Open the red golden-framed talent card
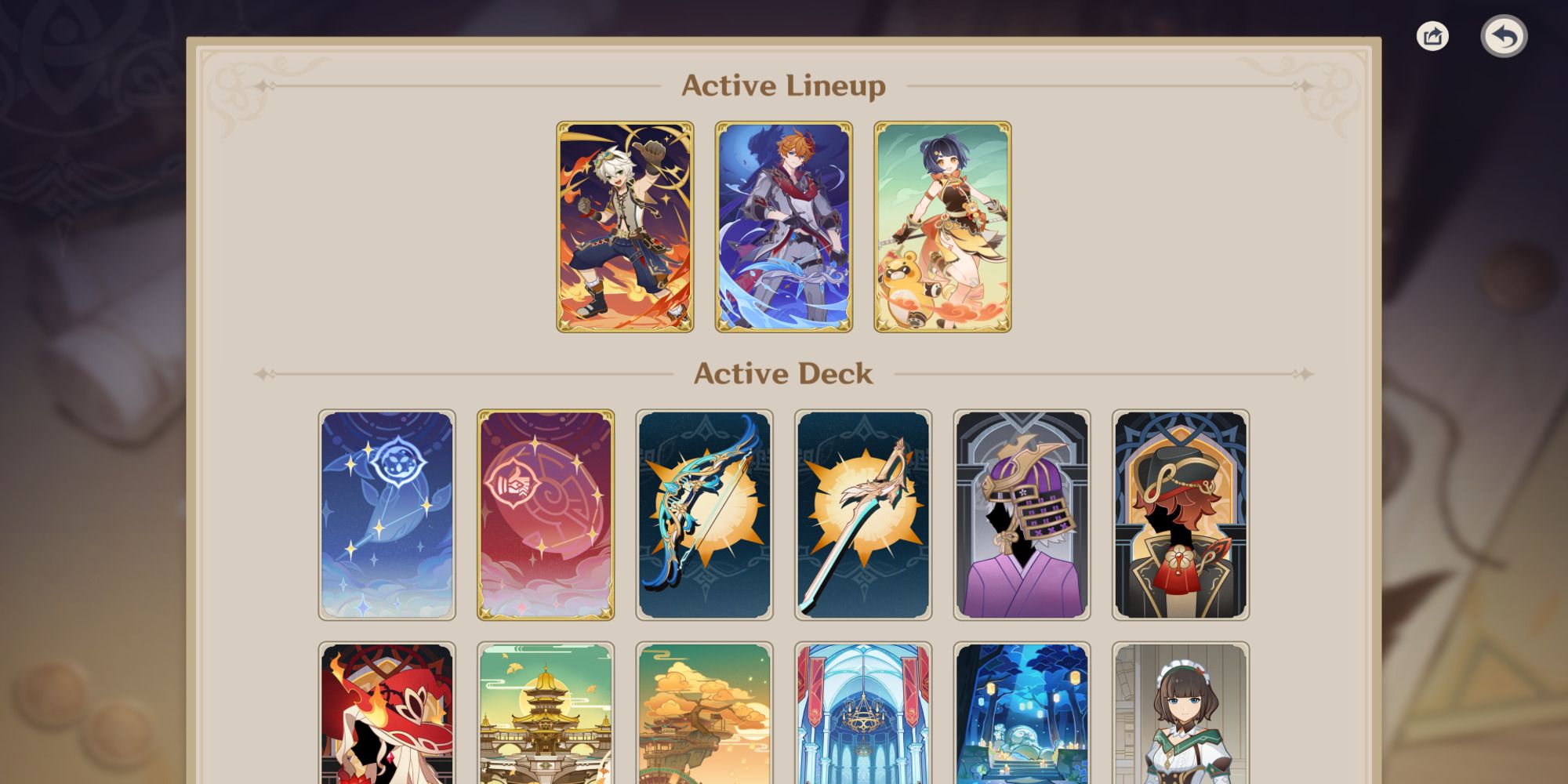 coord(546,515)
